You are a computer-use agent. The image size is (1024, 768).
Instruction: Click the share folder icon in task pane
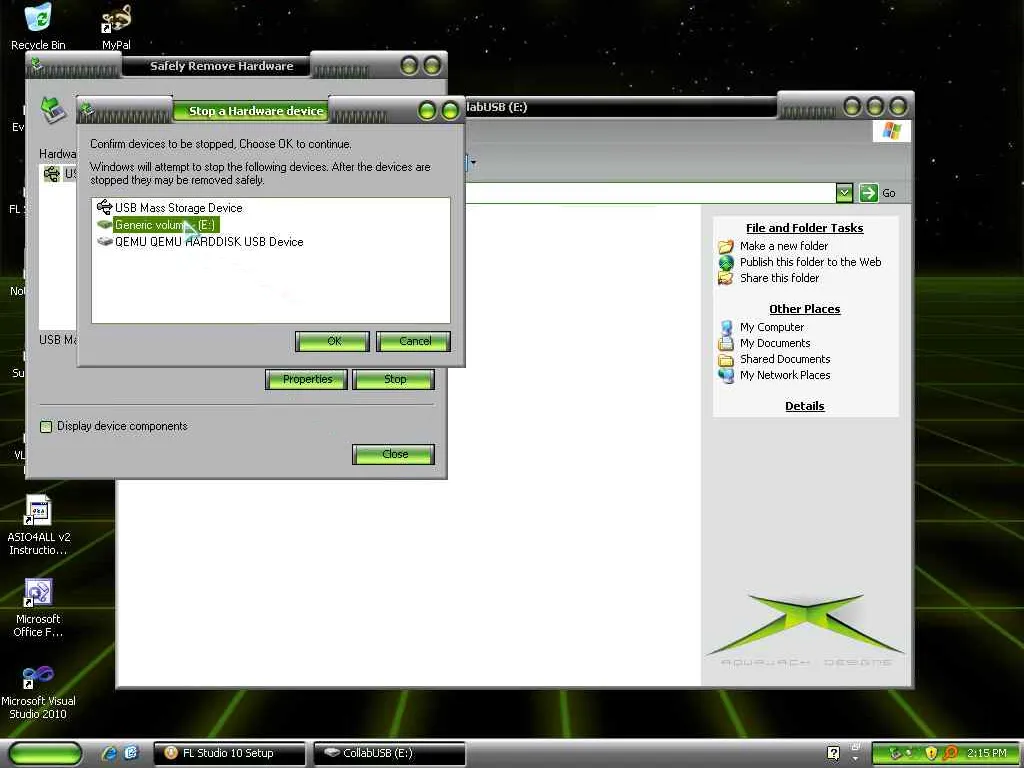coord(726,278)
